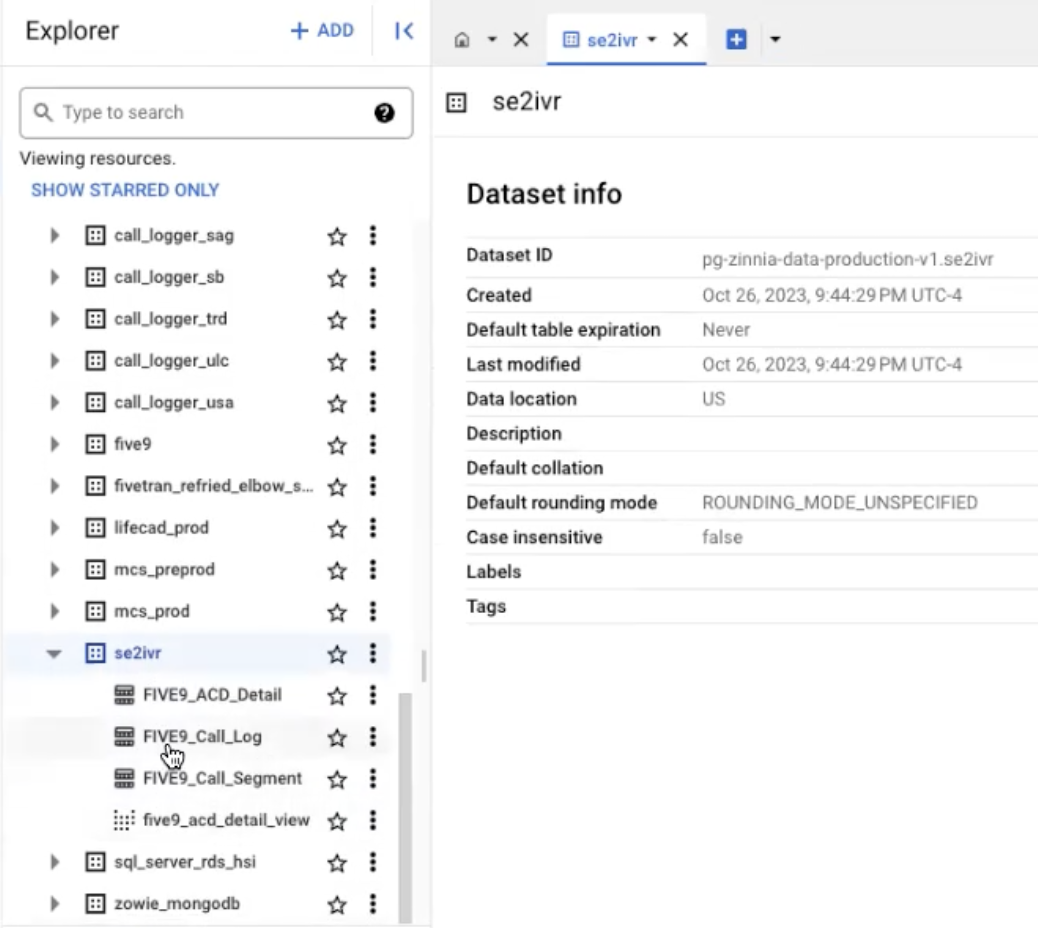Click the five9_acd_detail_view view icon

pyautogui.click(x=124, y=820)
